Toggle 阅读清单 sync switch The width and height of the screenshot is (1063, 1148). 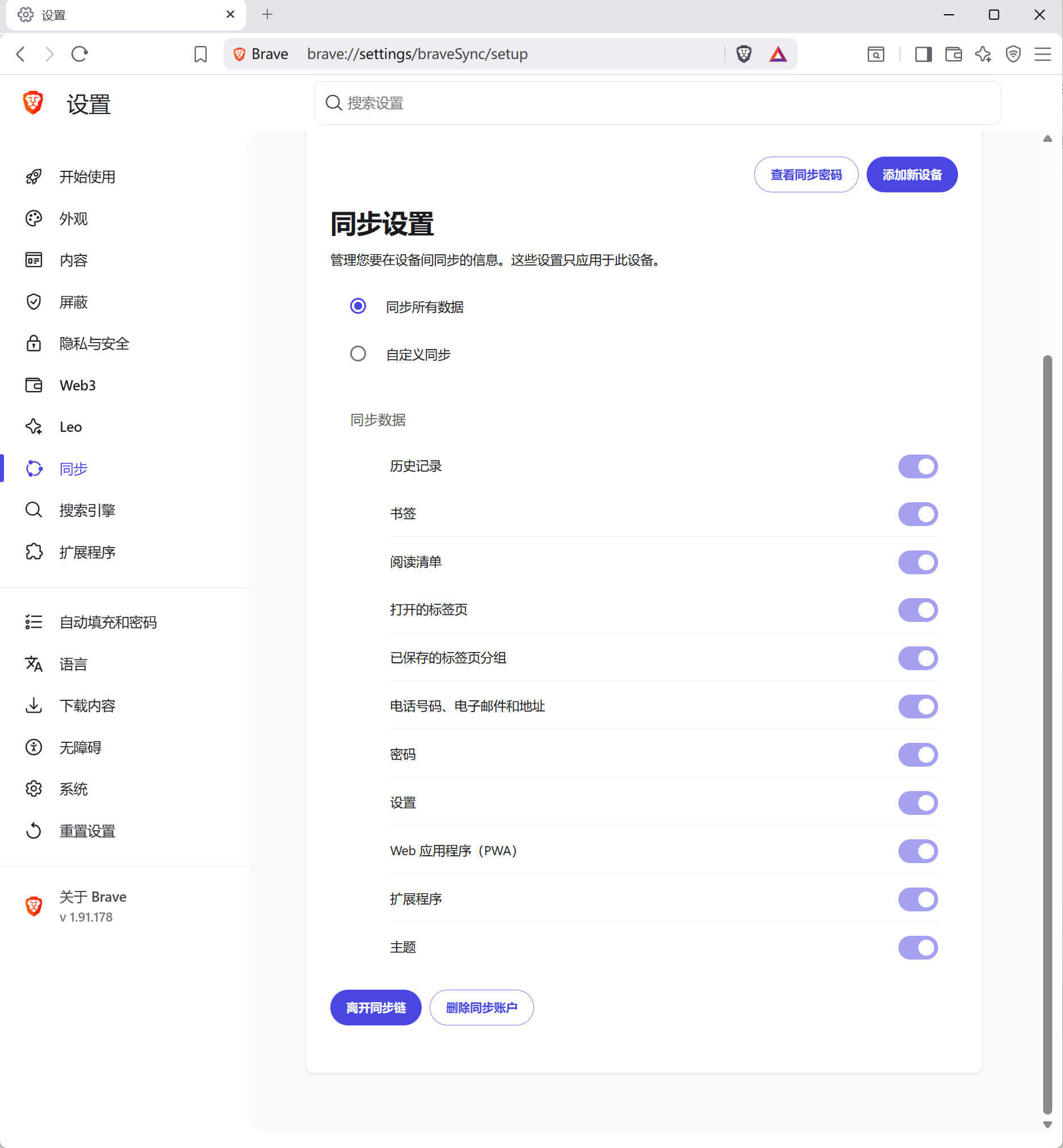(918, 562)
